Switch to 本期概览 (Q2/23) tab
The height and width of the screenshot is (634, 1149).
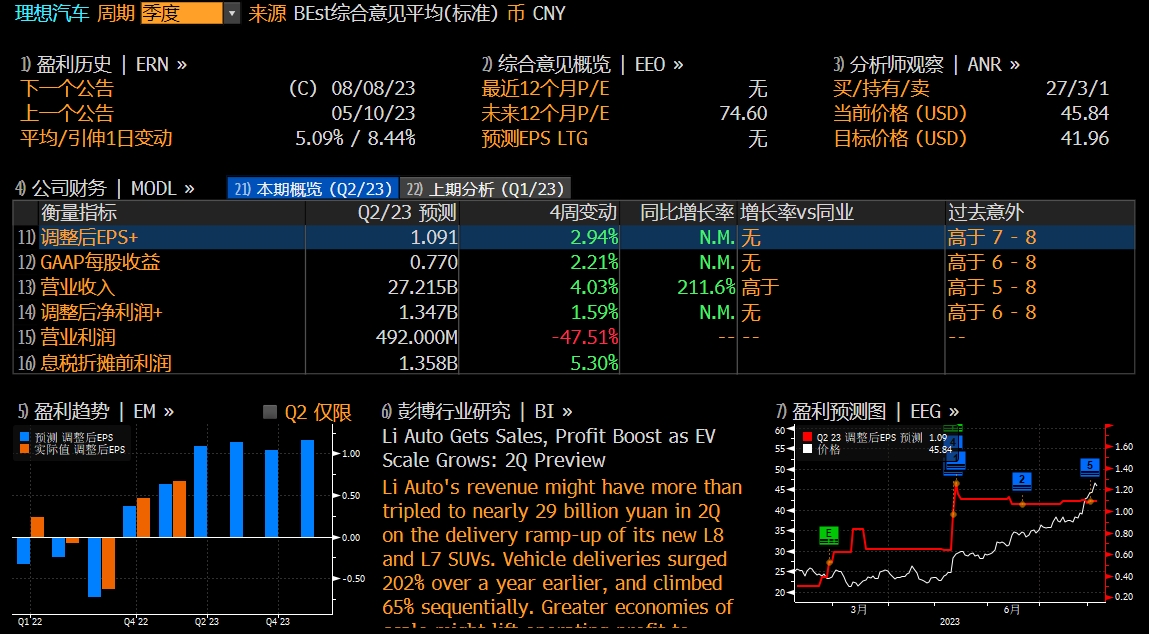(313, 188)
